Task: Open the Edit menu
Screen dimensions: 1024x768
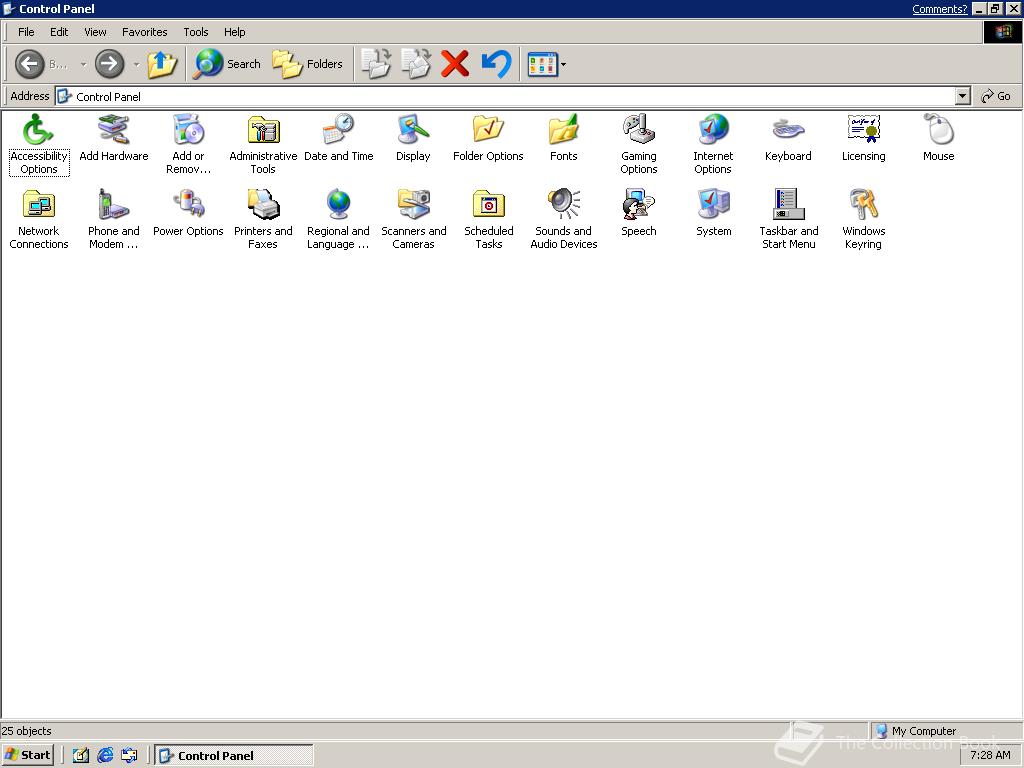Action: pyautogui.click(x=59, y=32)
